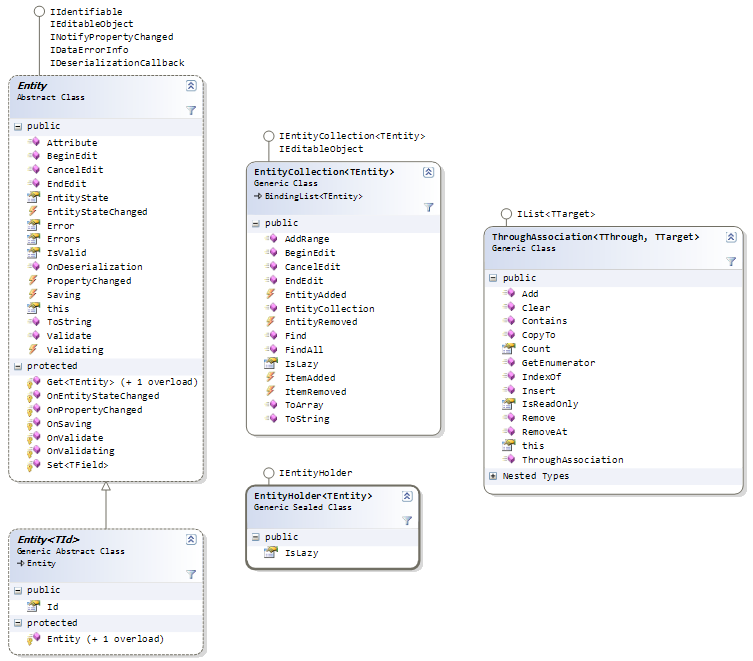Collapse the ThroughAssociation class with chevron button
This screenshot has height=661, width=753.
[x=730, y=237]
